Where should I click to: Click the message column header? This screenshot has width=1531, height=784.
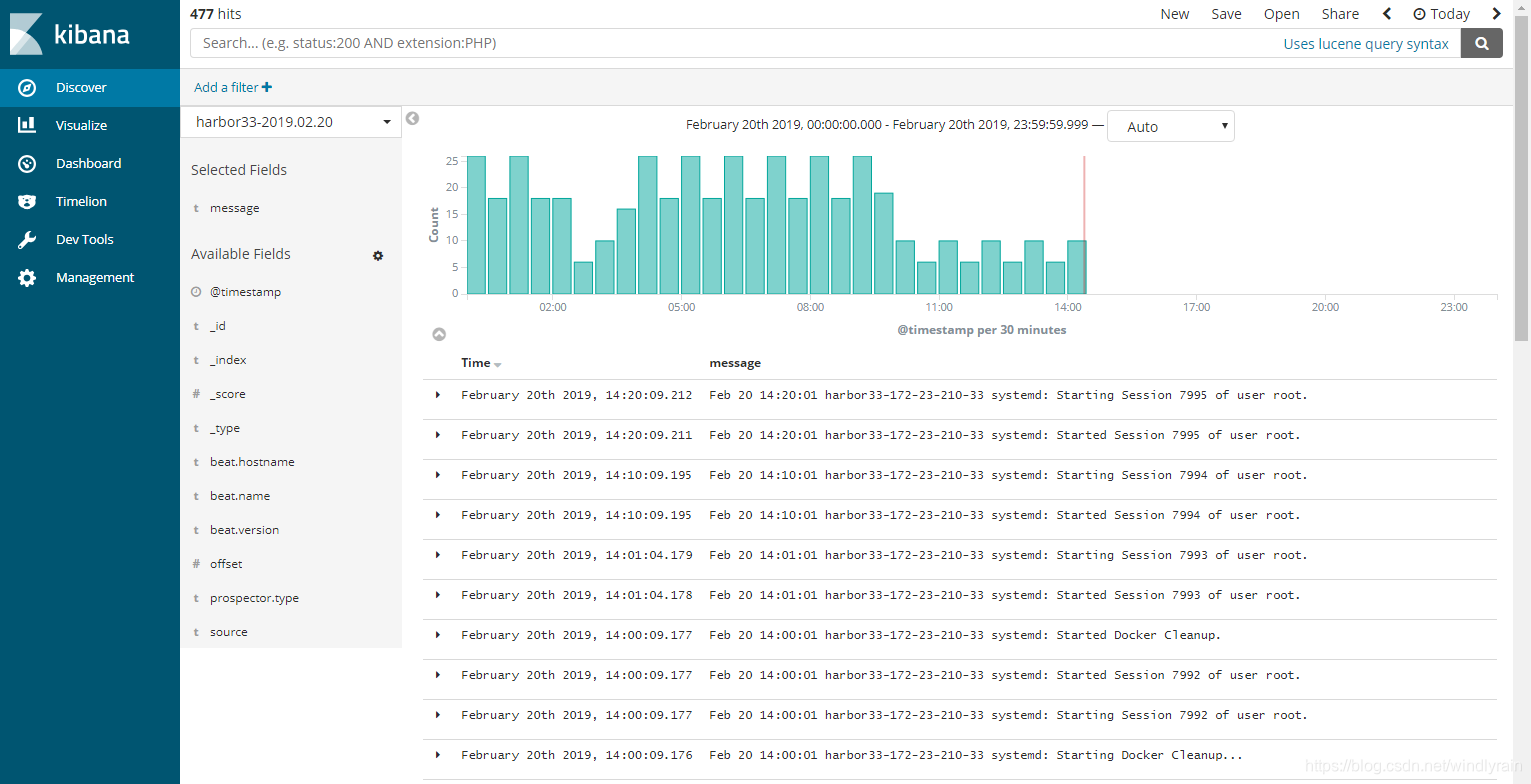[x=735, y=363]
